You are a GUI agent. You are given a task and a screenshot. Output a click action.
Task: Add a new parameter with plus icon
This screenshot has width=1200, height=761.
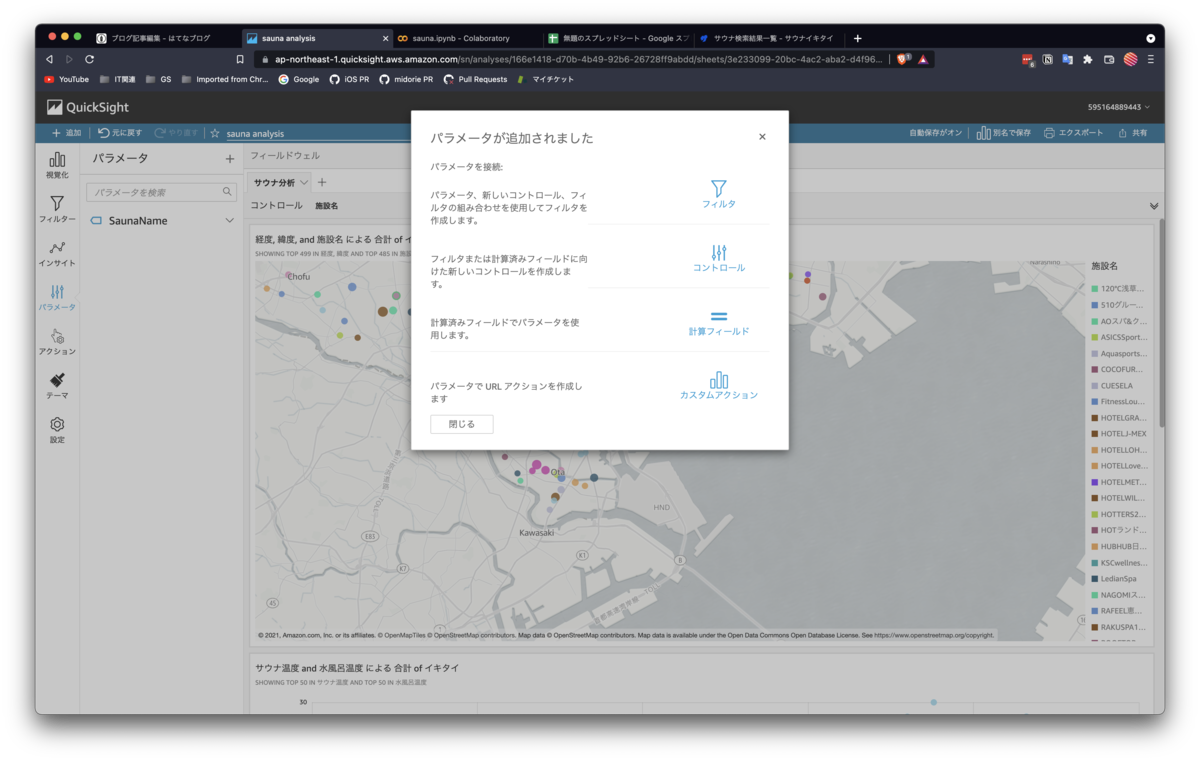coord(230,158)
